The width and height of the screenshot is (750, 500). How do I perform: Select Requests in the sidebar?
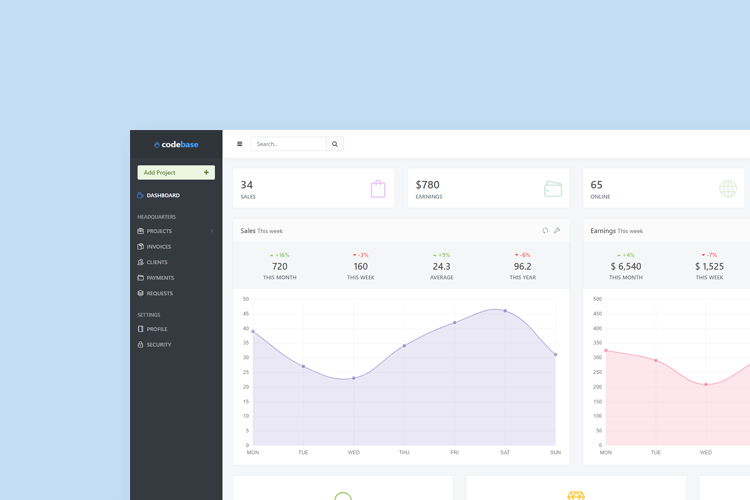click(159, 294)
